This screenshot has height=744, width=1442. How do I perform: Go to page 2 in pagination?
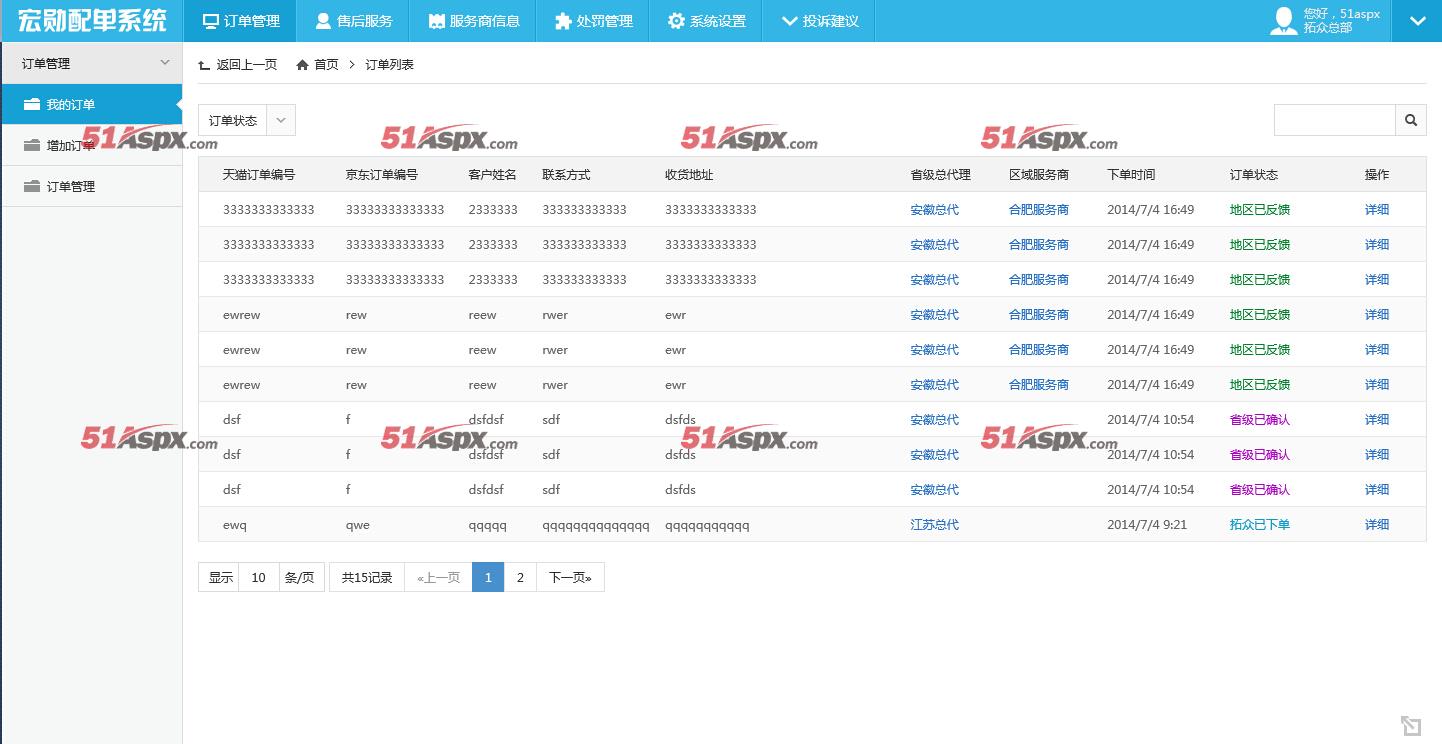tap(520, 577)
